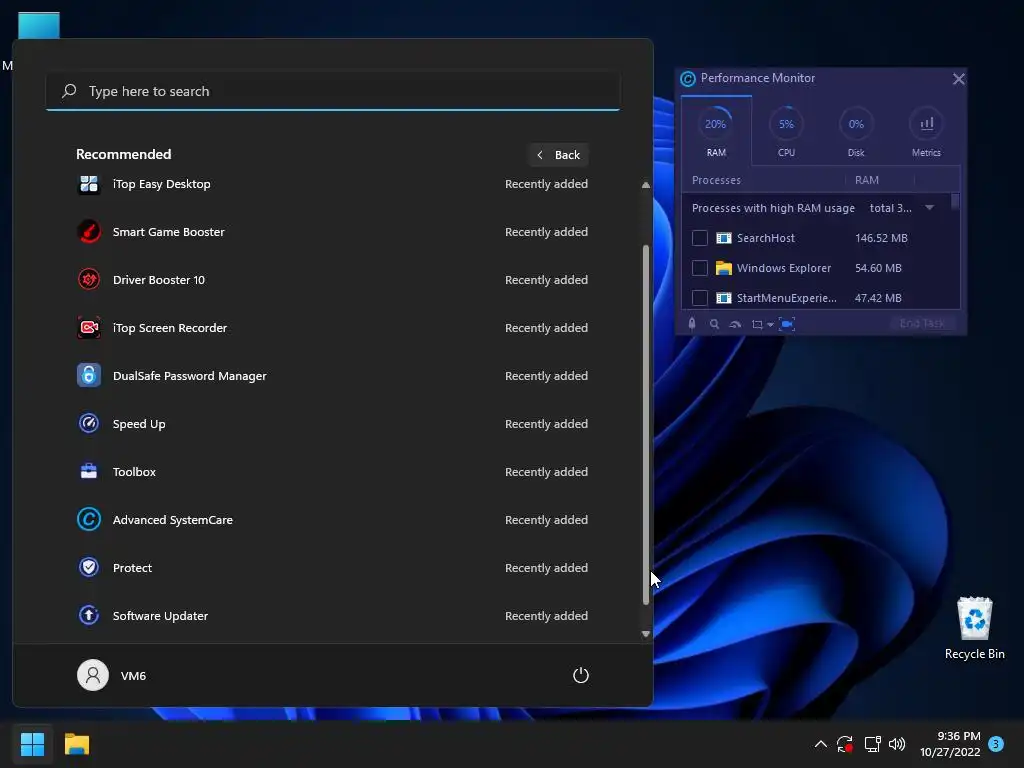This screenshot has height=768, width=1024.
Task: Switch to the Disk tab
Action: pos(856,131)
